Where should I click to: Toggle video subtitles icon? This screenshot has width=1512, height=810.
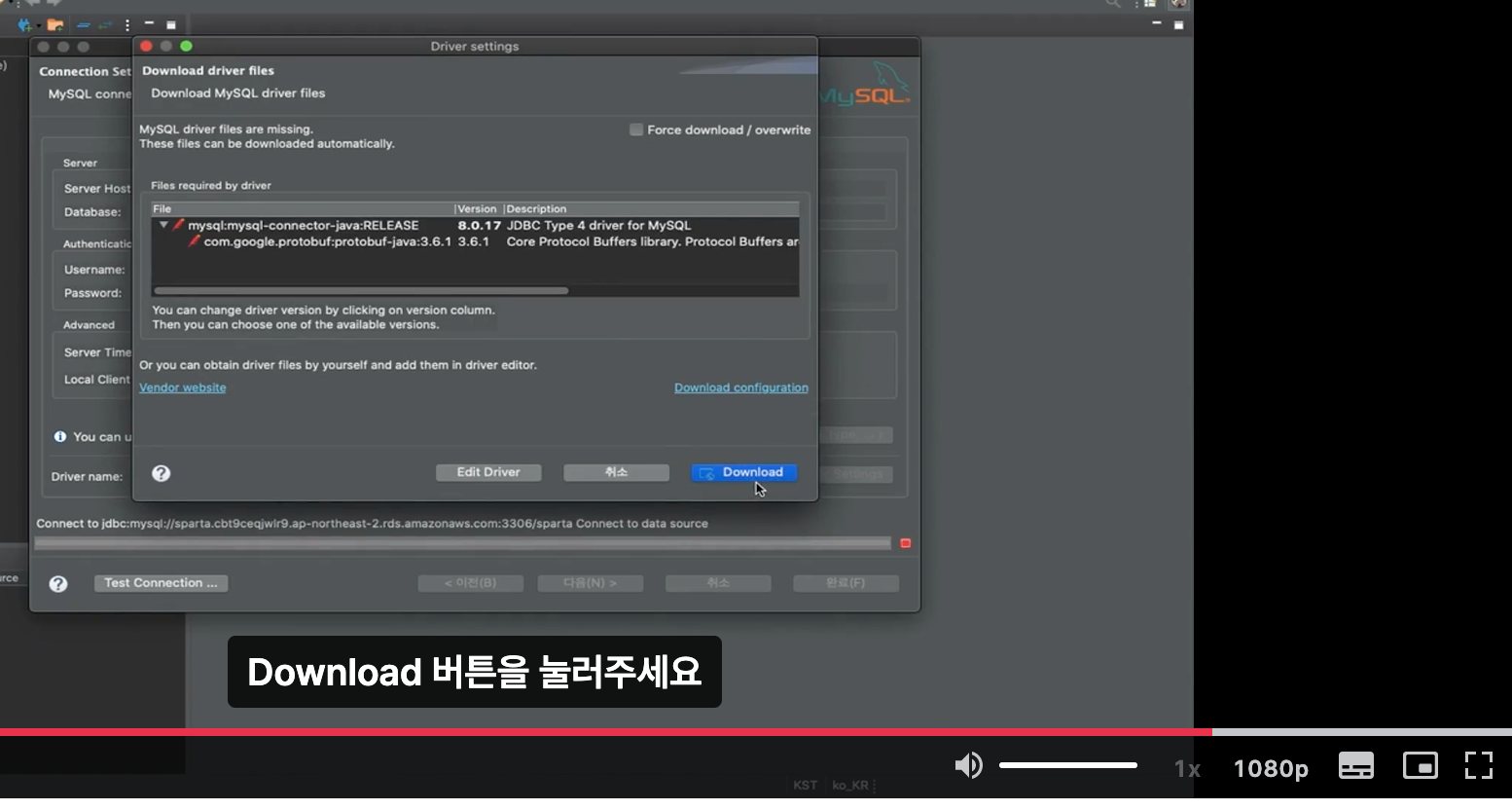coord(1356,766)
